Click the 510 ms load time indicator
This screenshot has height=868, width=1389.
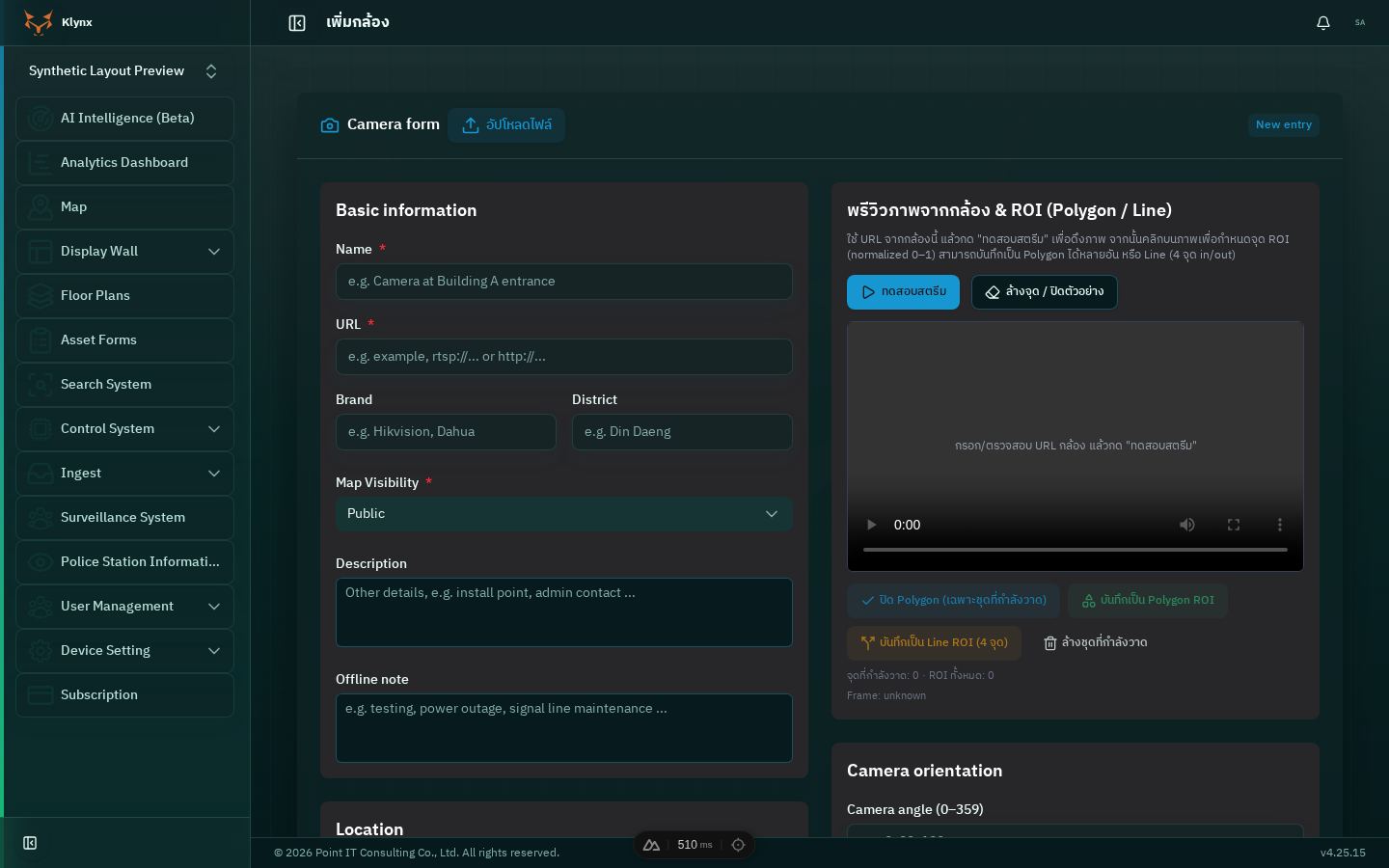pos(694,845)
